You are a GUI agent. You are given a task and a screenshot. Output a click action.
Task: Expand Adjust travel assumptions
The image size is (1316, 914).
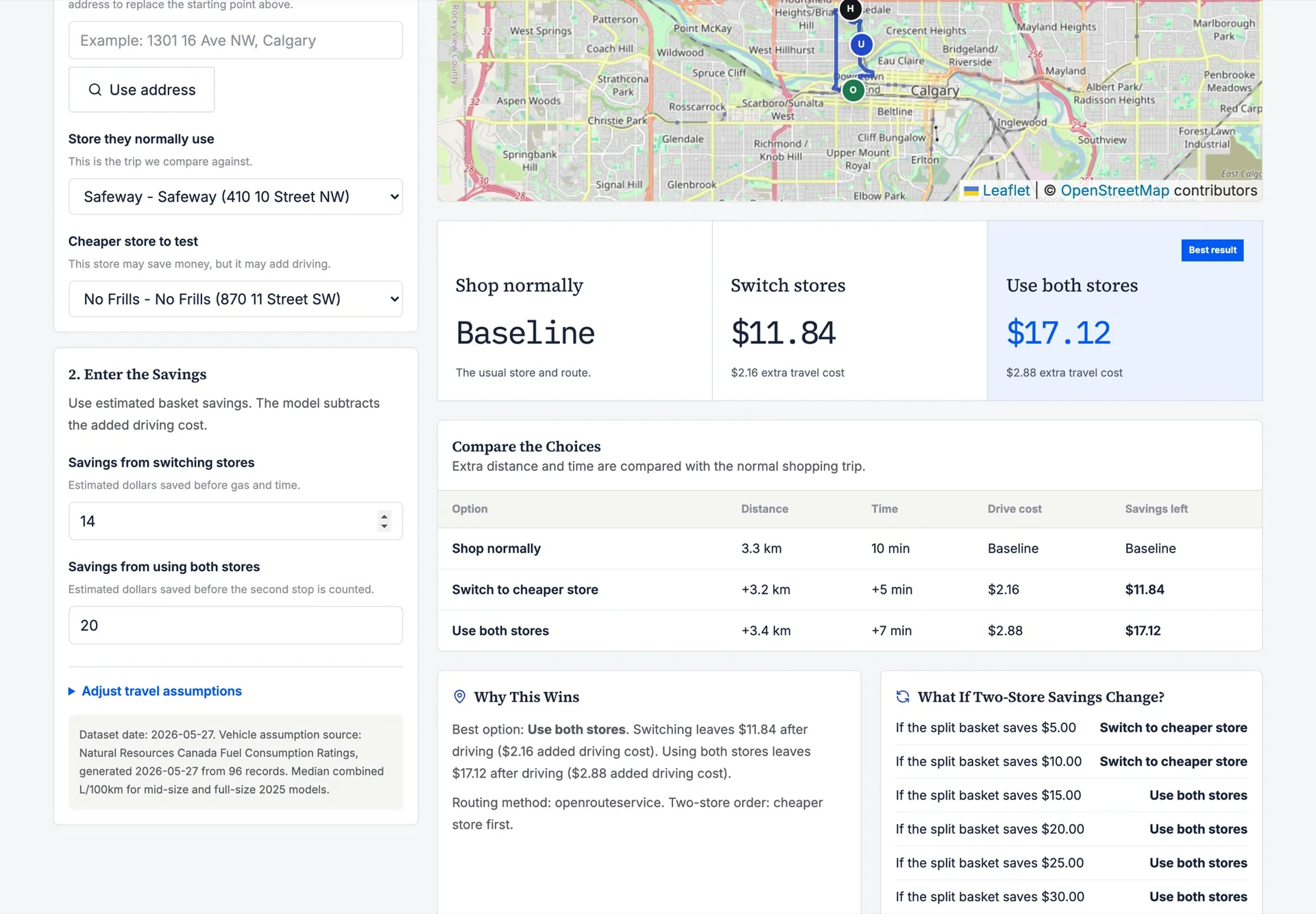pyautogui.click(x=155, y=691)
